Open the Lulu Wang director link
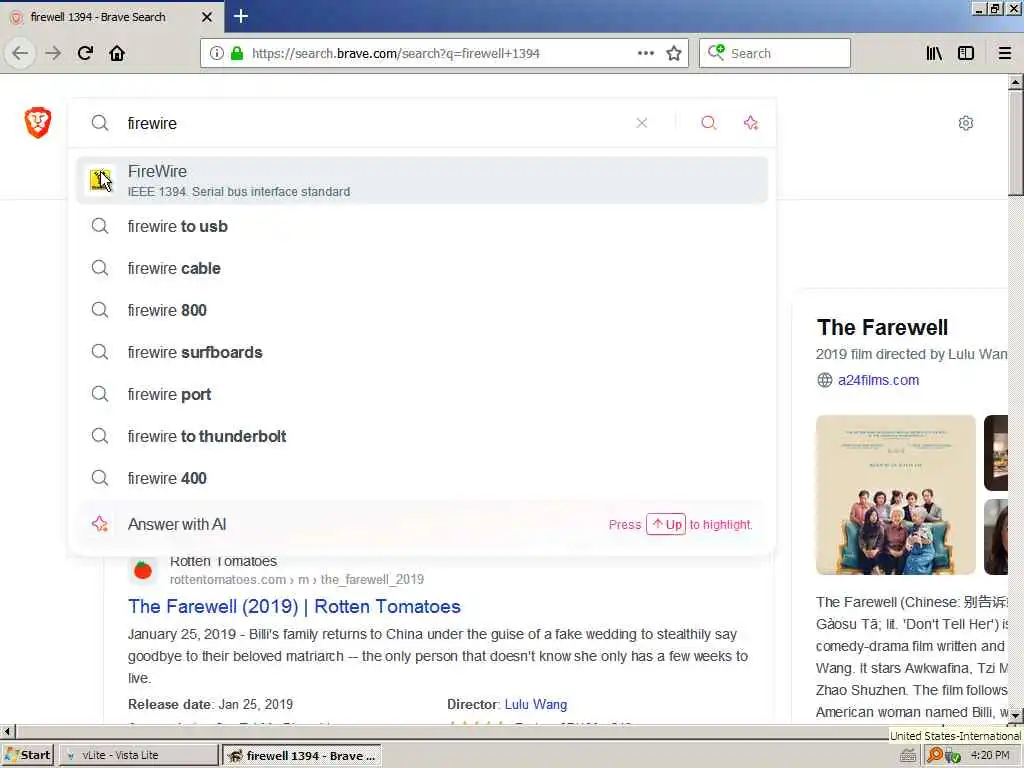The width and height of the screenshot is (1024, 768). point(536,705)
